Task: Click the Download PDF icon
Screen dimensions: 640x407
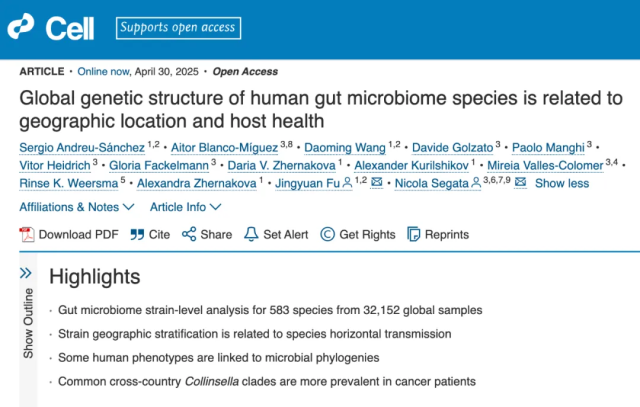Action: 27,234
